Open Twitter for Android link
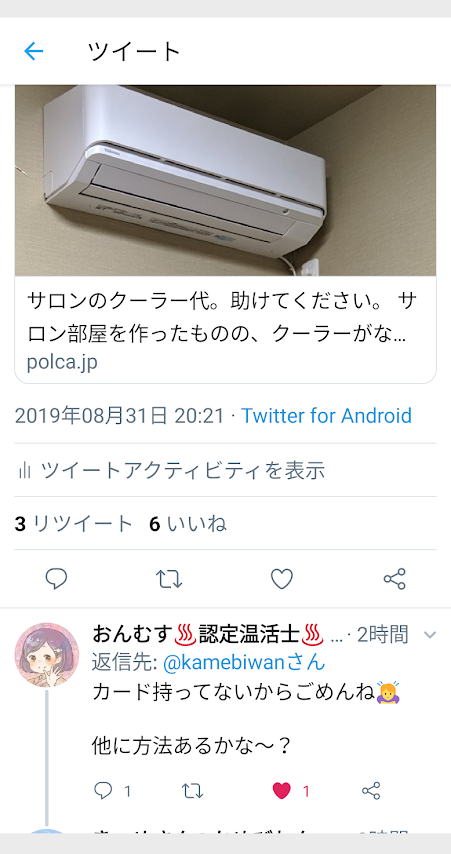The width and height of the screenshot is (451, 854). pos(326,416)
